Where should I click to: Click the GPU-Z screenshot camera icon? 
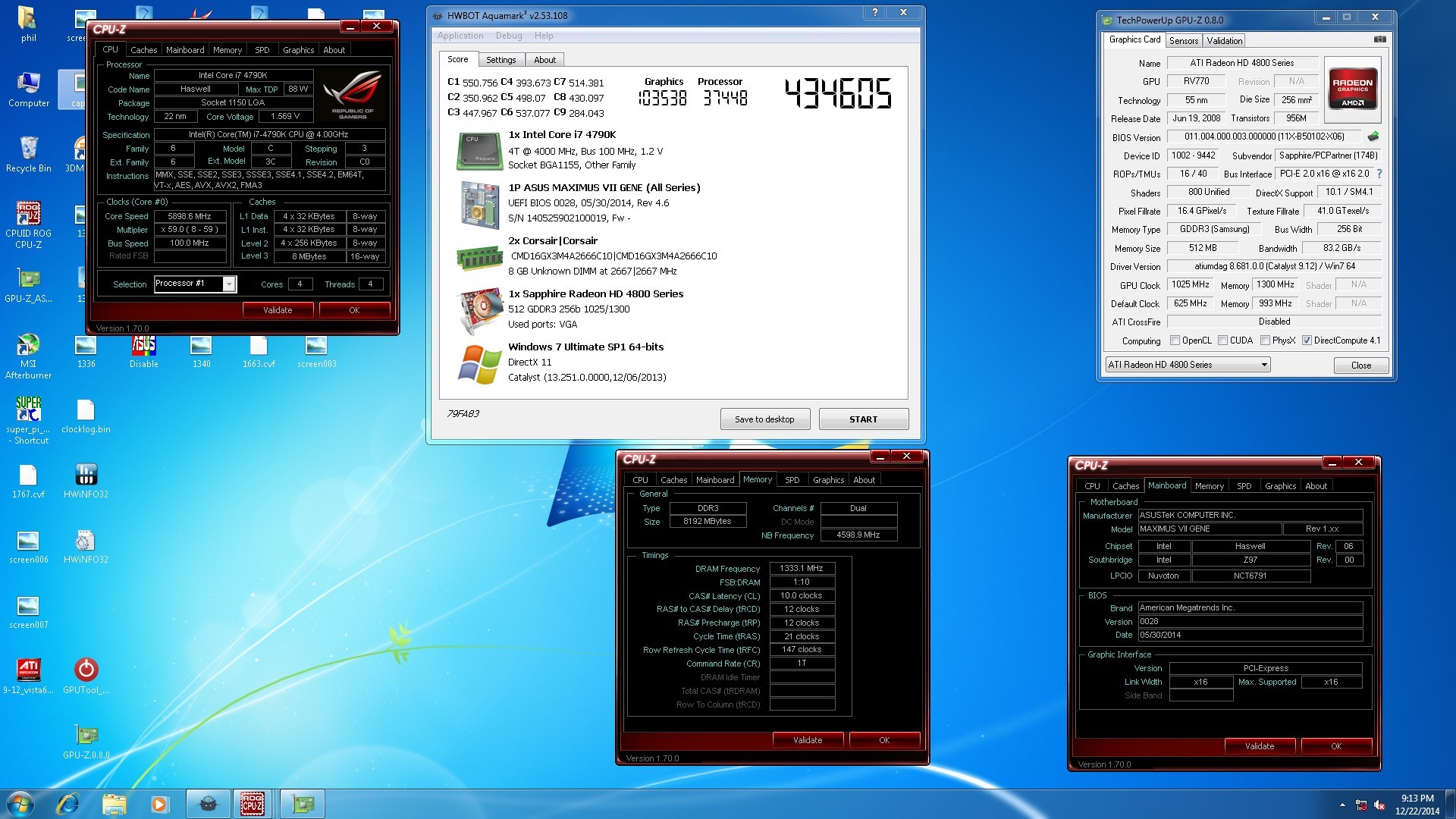[1380, 39]
